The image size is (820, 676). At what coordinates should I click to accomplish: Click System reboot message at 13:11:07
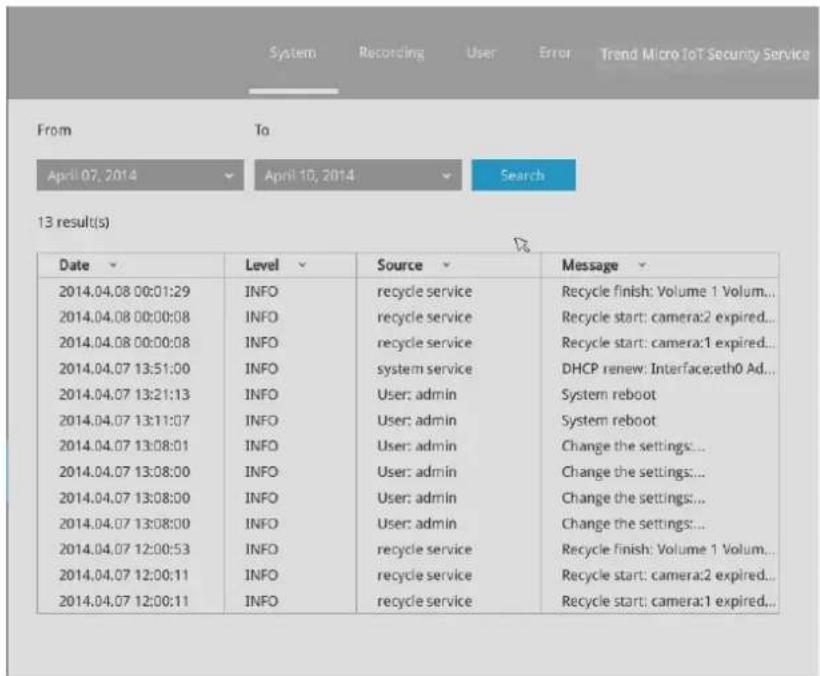[x=608, y=420]
